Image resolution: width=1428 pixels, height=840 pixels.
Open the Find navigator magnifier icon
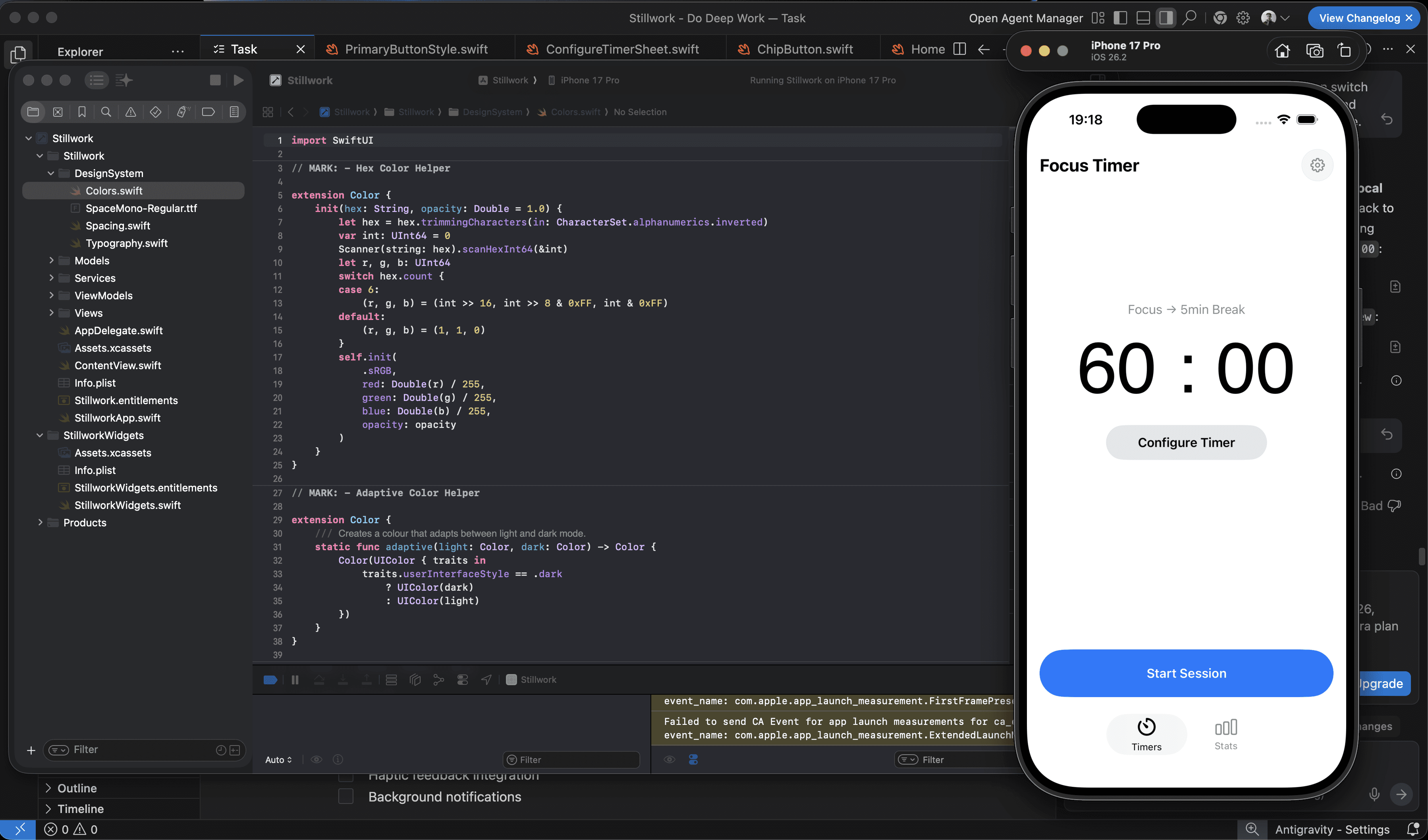point(106,112)
